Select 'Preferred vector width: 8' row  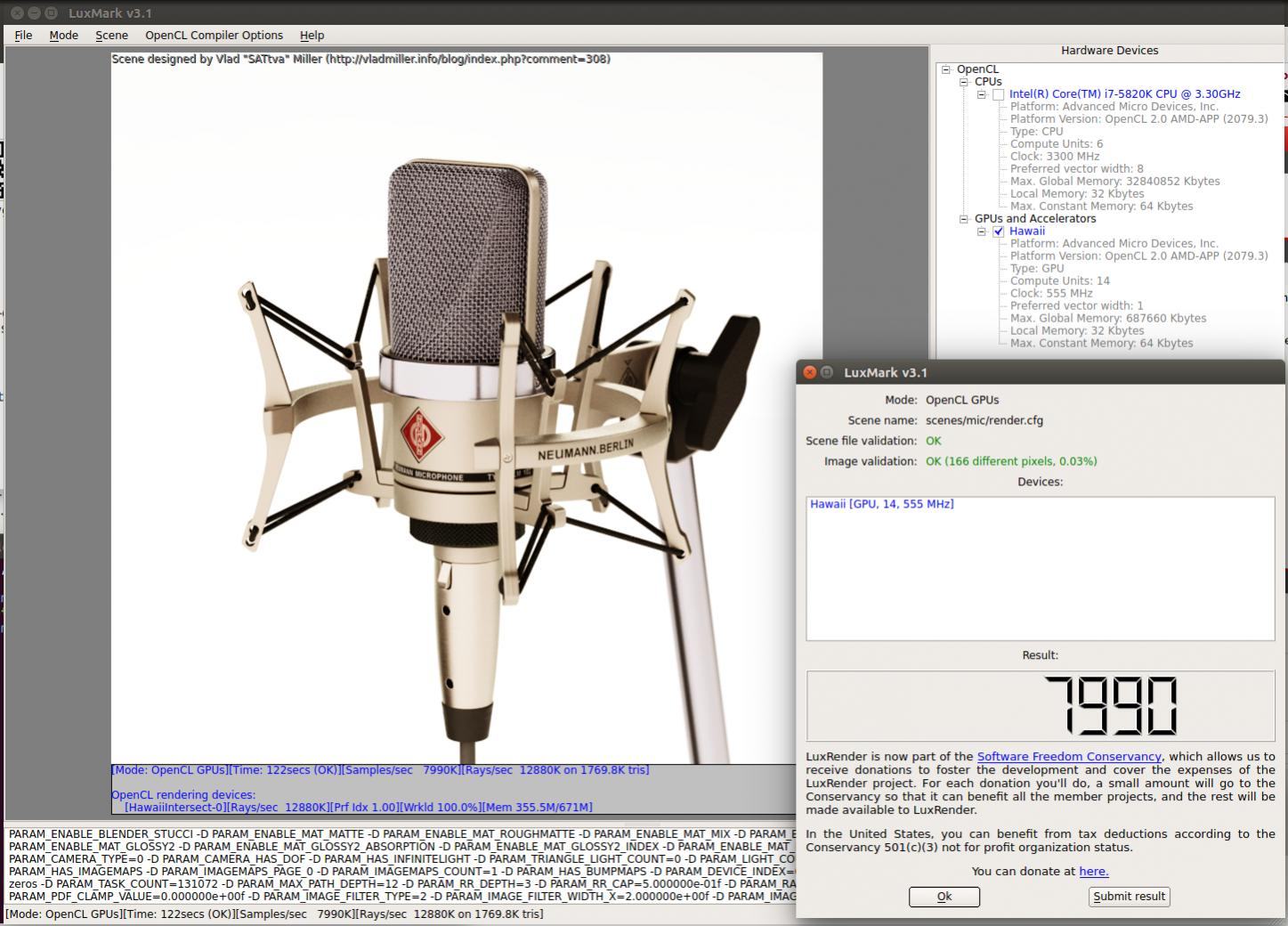point(1076,168)
